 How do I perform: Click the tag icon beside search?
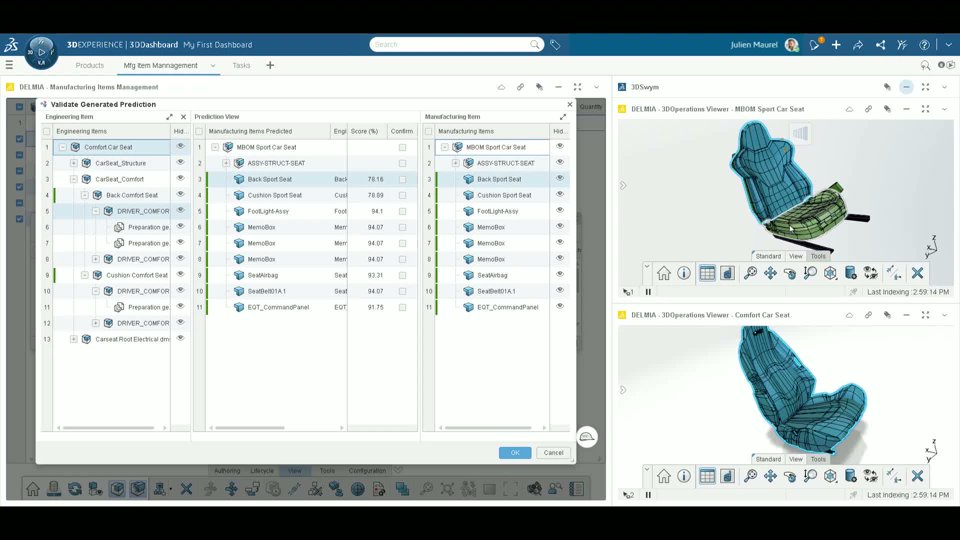tap(555, 45)
